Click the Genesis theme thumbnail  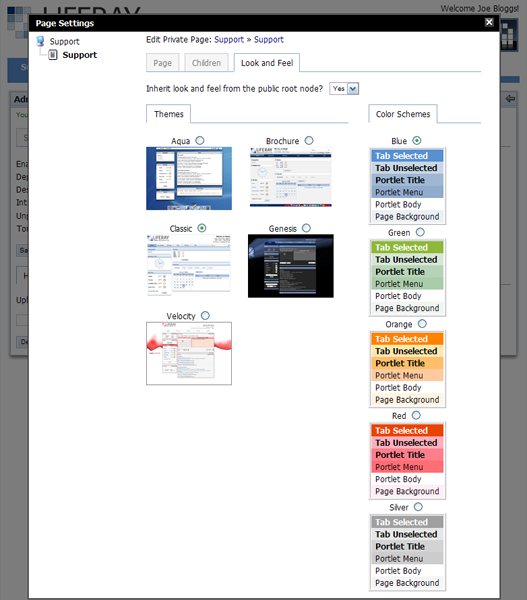tap(291, 266)
